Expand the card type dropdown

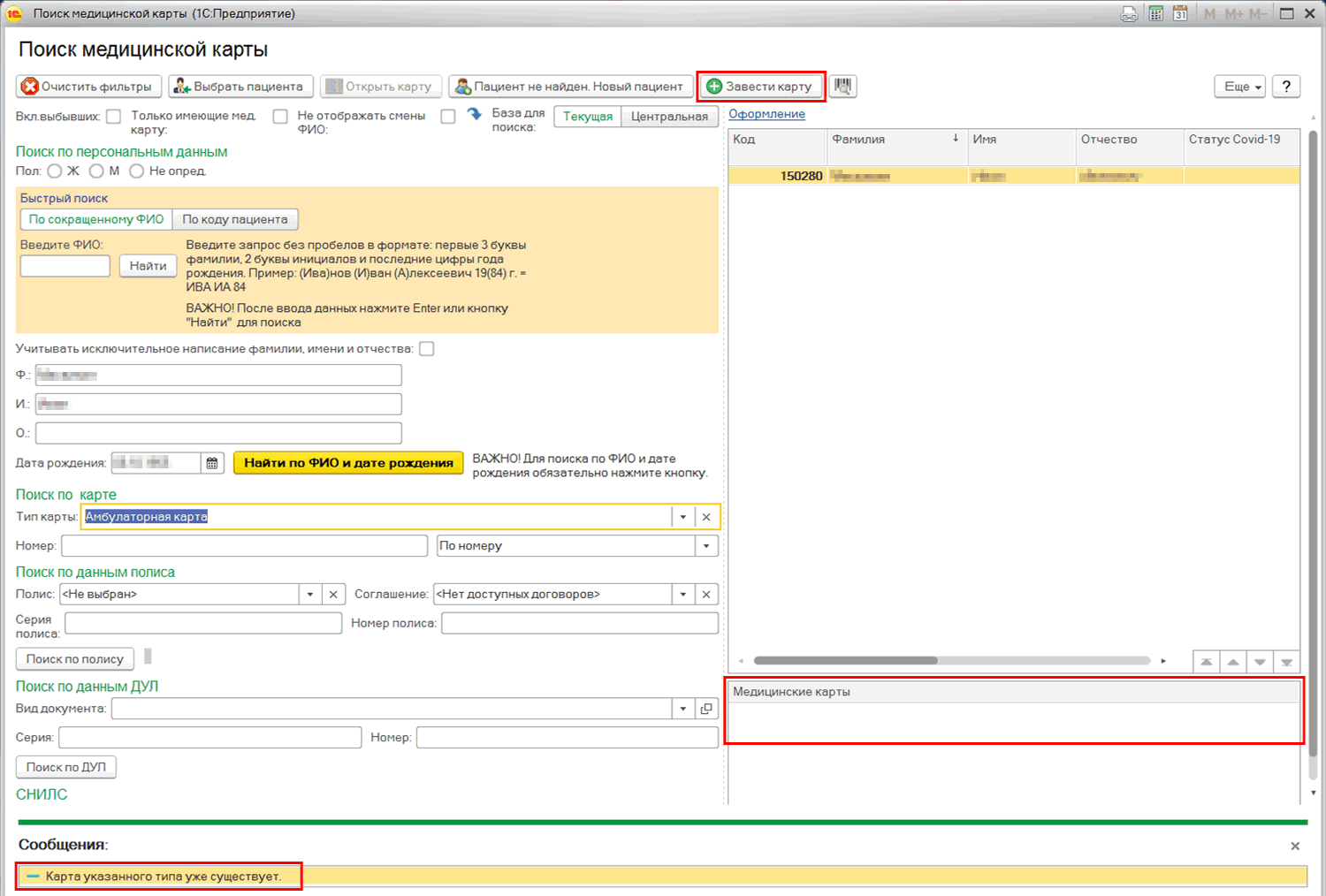tap(682, 517)
